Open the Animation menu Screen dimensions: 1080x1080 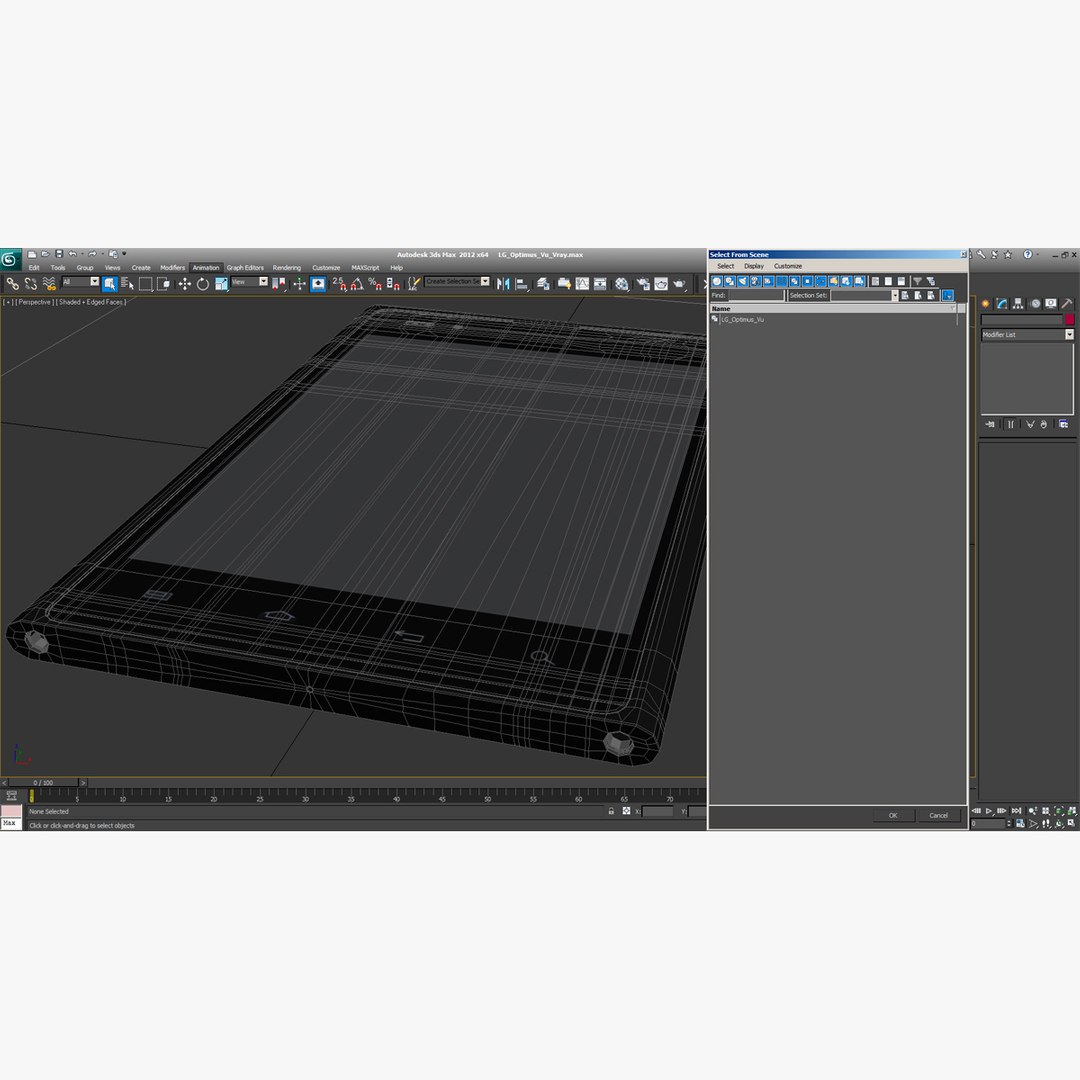click(x=205, y=268)
